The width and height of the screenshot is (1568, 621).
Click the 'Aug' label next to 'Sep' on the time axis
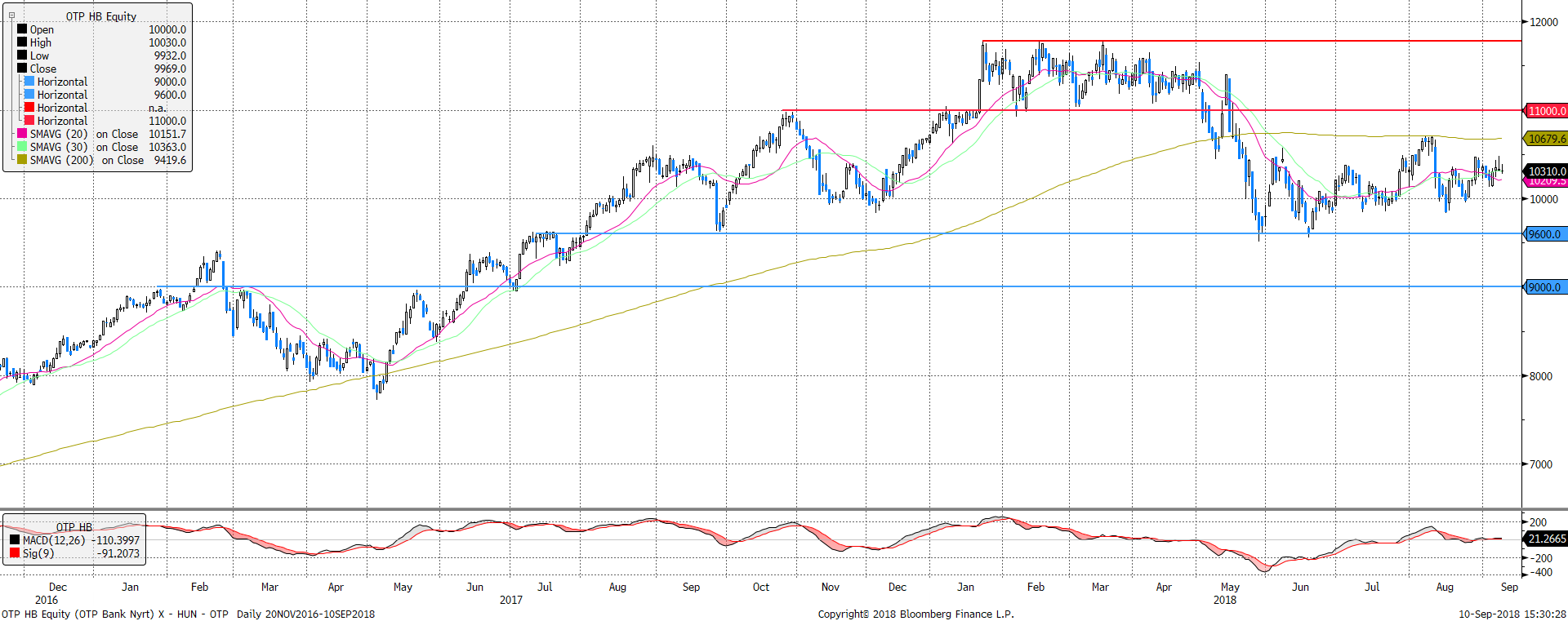(x=1445, y=587)
